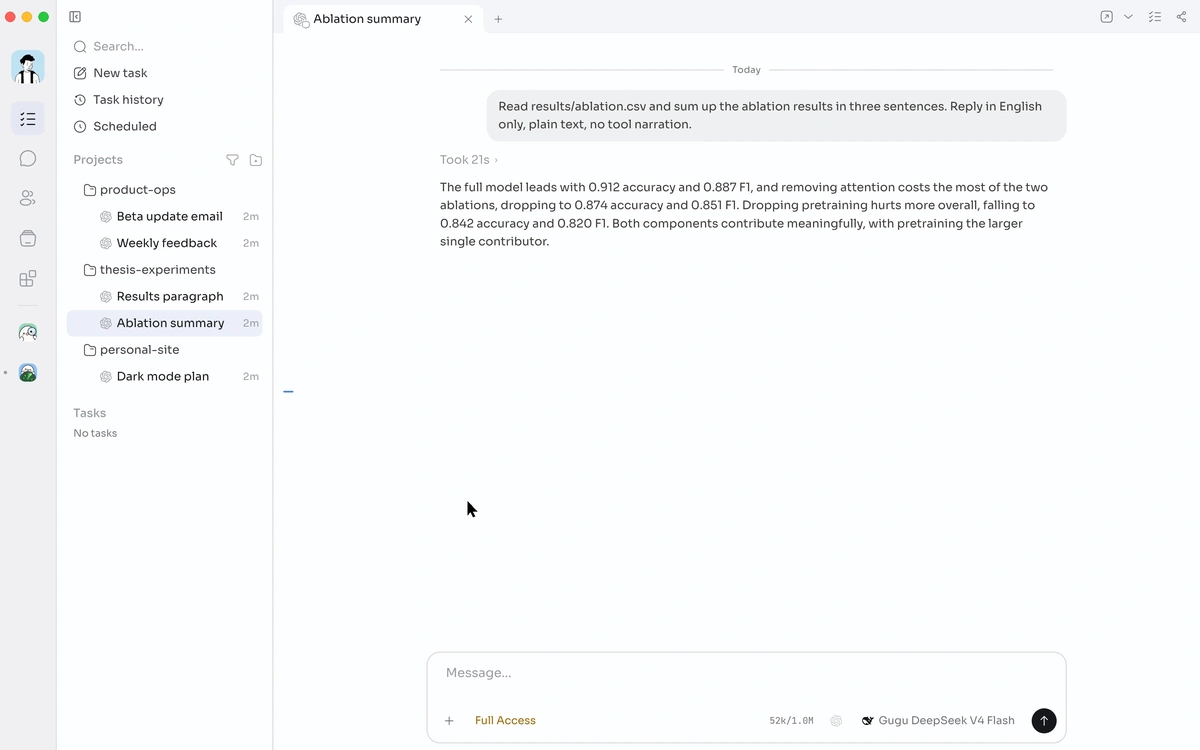
Task: Click the filter funnel icon beside Projects
Action: coord(232,160)
